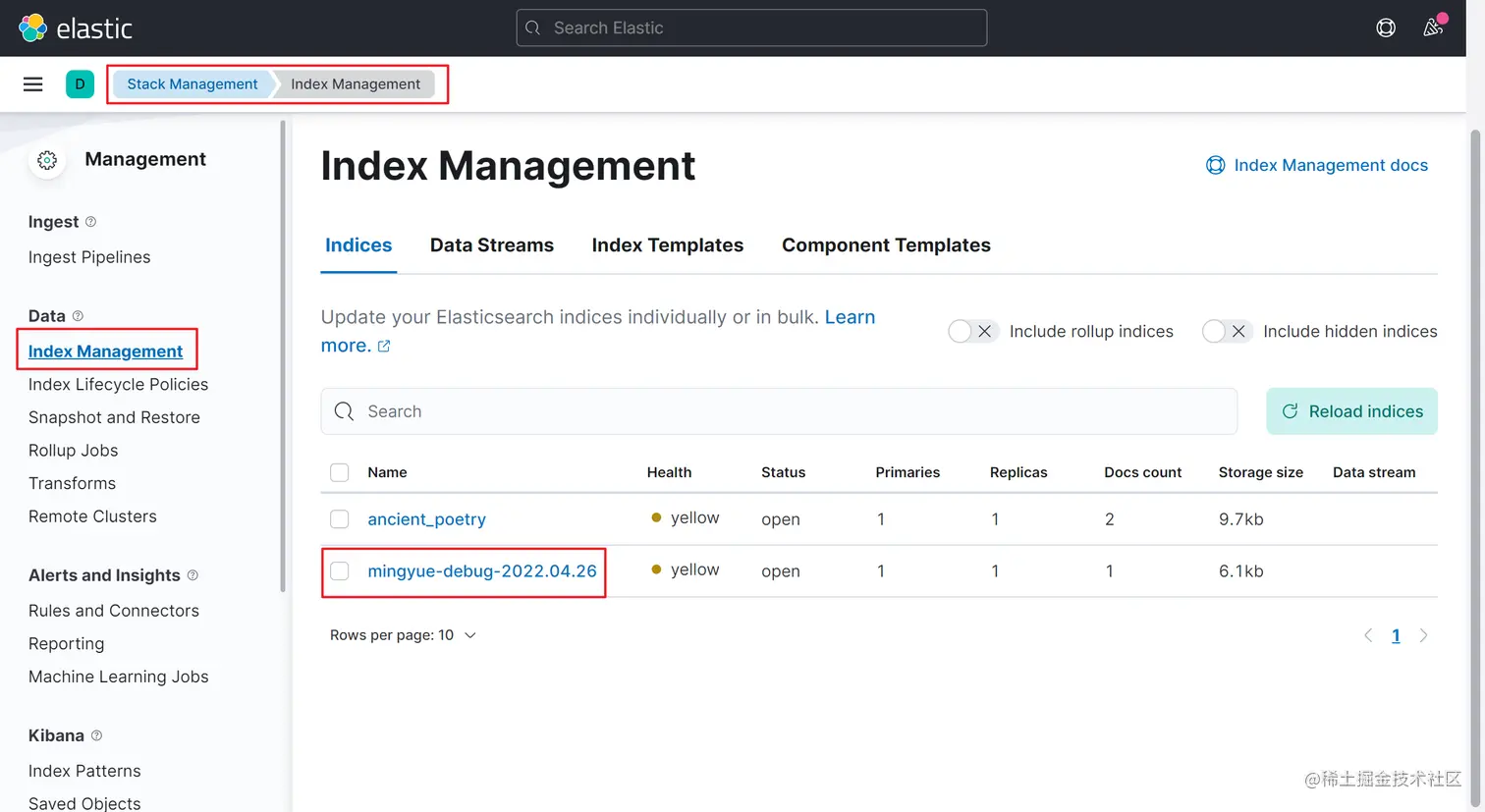This screenshot has height=812, width=1485.
Task: Switch to the Index Templates tab
Action: tap(668, 245)
